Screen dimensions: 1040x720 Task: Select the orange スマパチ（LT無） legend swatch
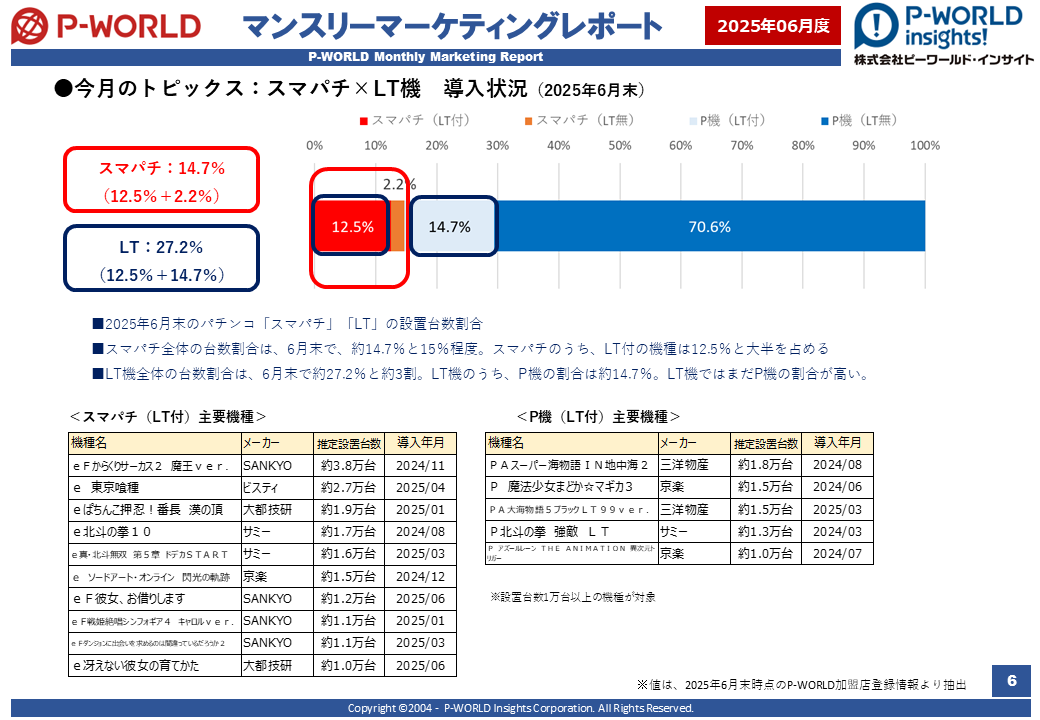click(x=529, y=121)
